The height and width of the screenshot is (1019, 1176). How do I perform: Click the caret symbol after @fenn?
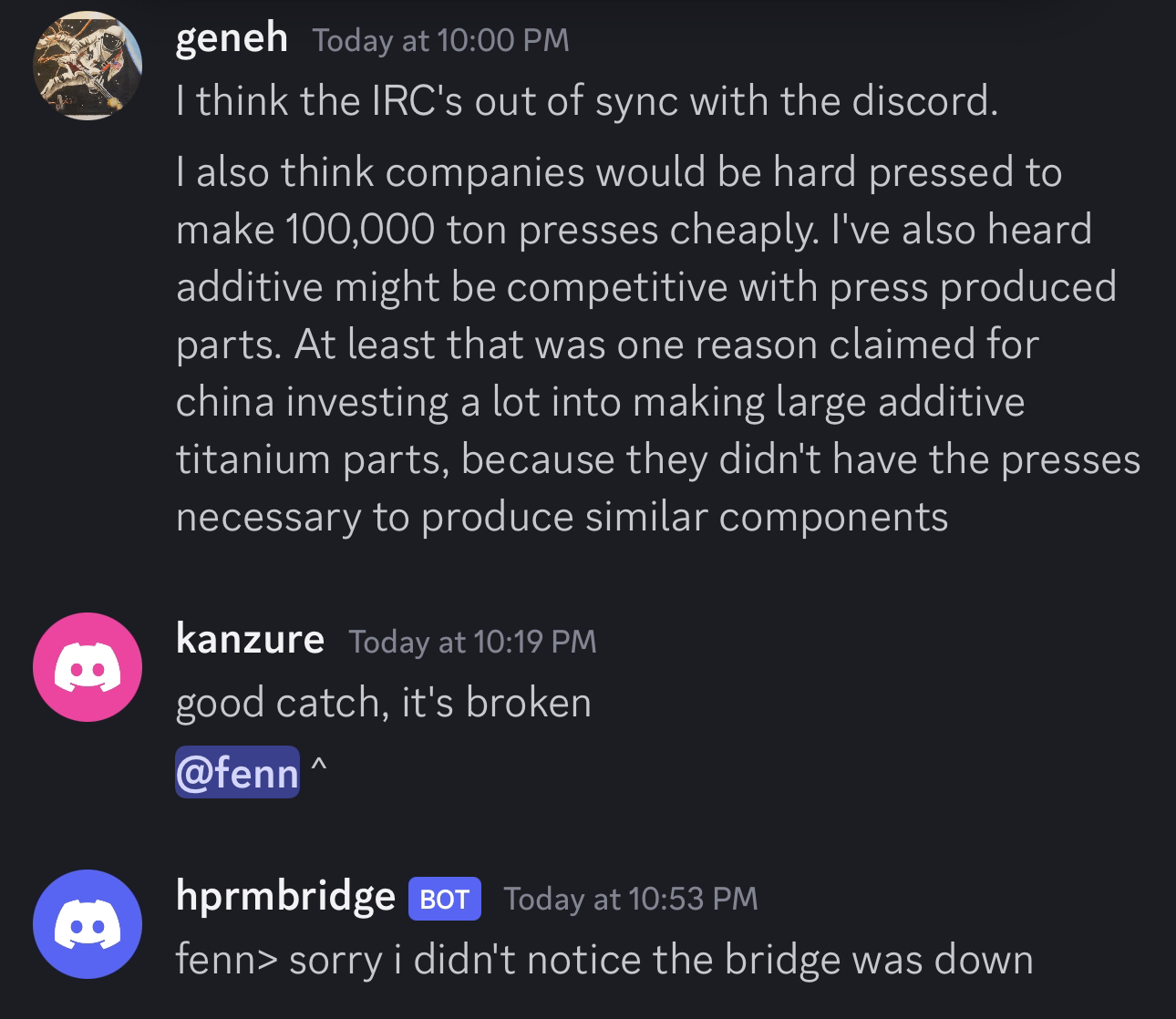coord(317,768)
